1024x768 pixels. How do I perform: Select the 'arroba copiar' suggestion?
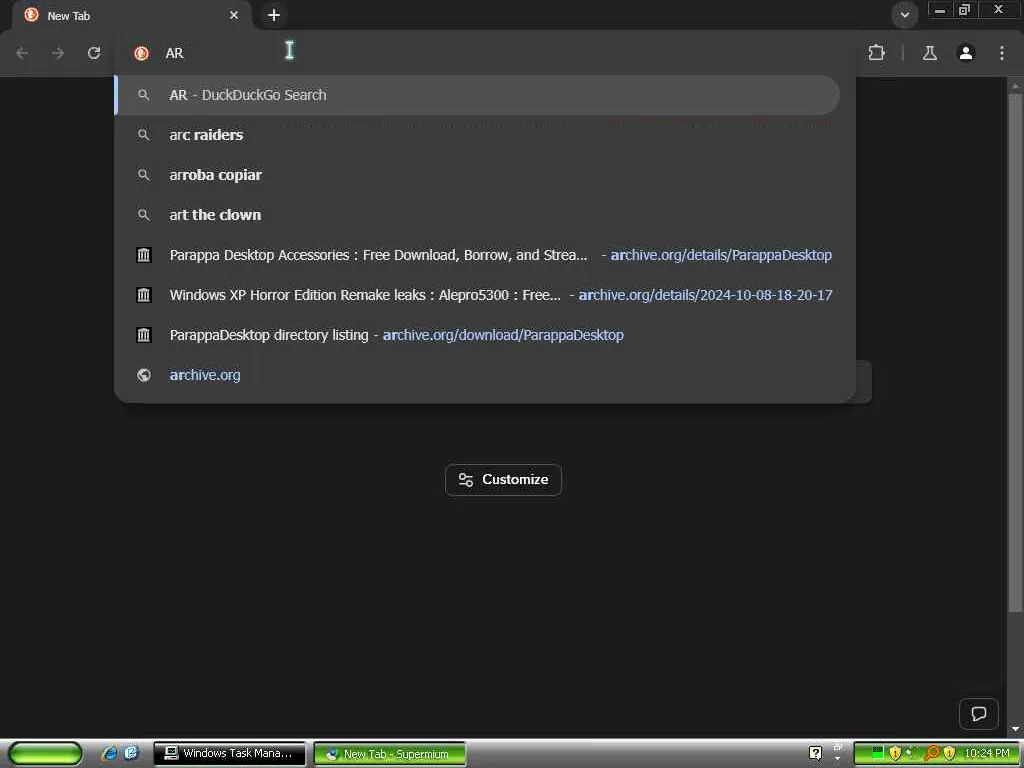477,175
